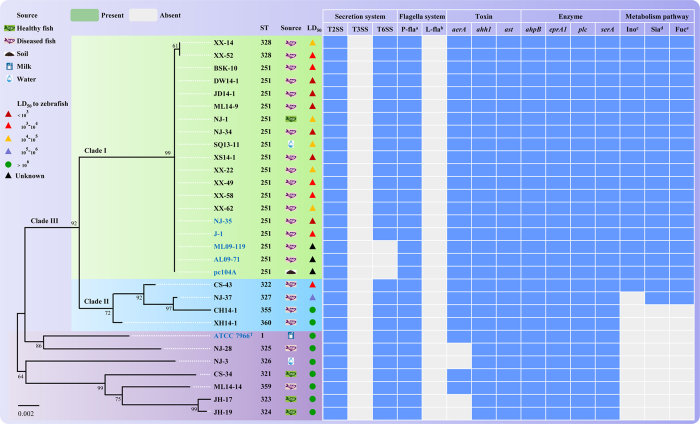700x424 pixels.
Task: Click the black Unknown legend triangle
Action: [8, 176]
